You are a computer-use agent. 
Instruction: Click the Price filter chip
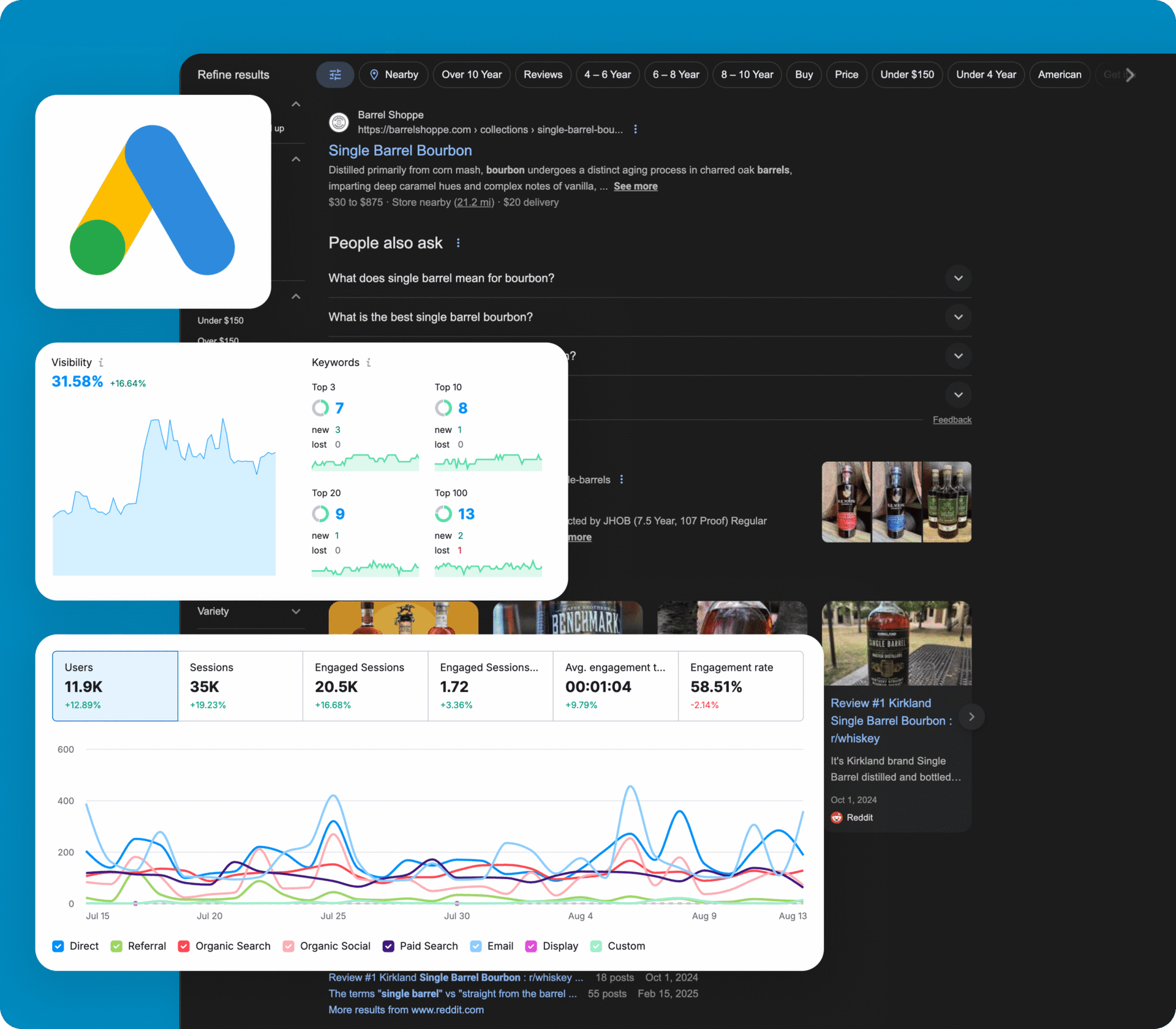[x=846, y=75]
